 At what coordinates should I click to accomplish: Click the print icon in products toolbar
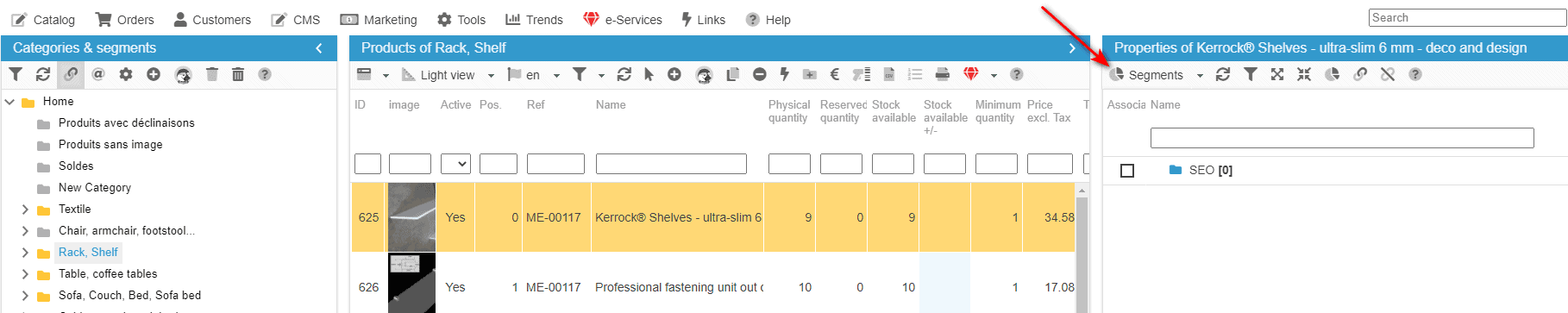click(x=943, y=74)
